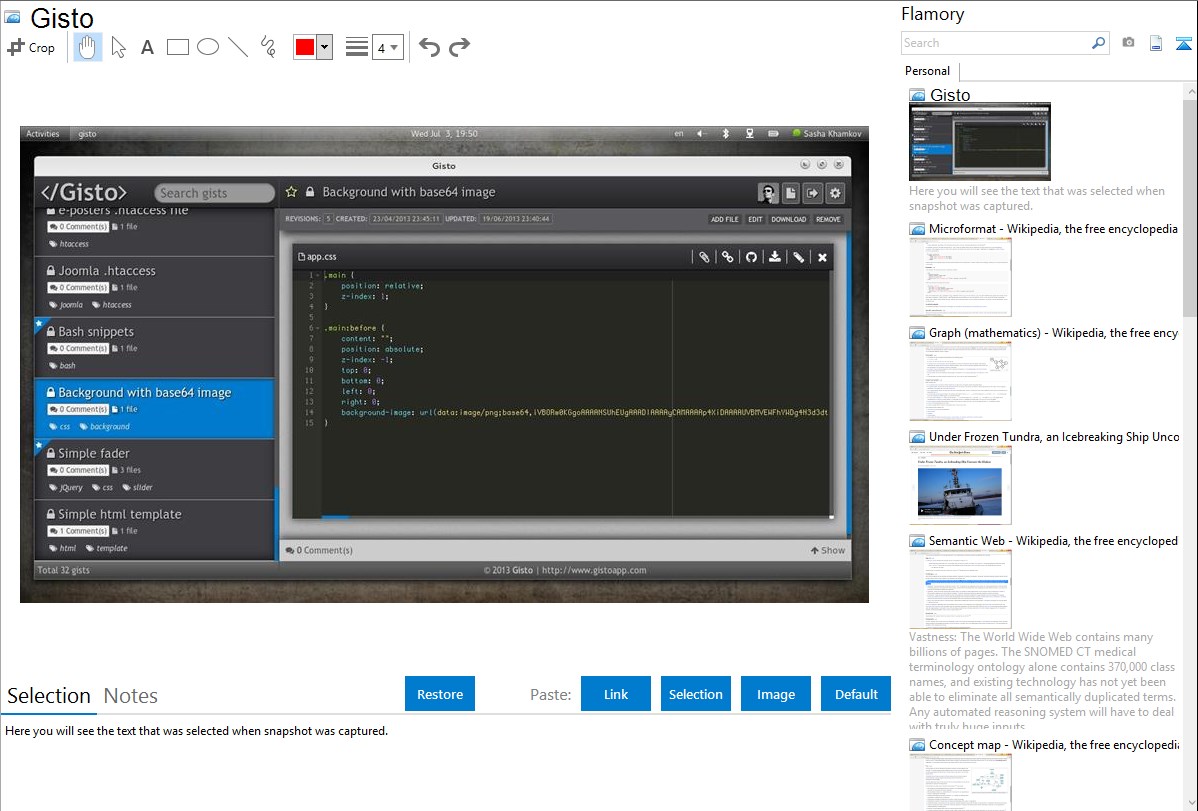Click the Paste Default button

[856, 693]
